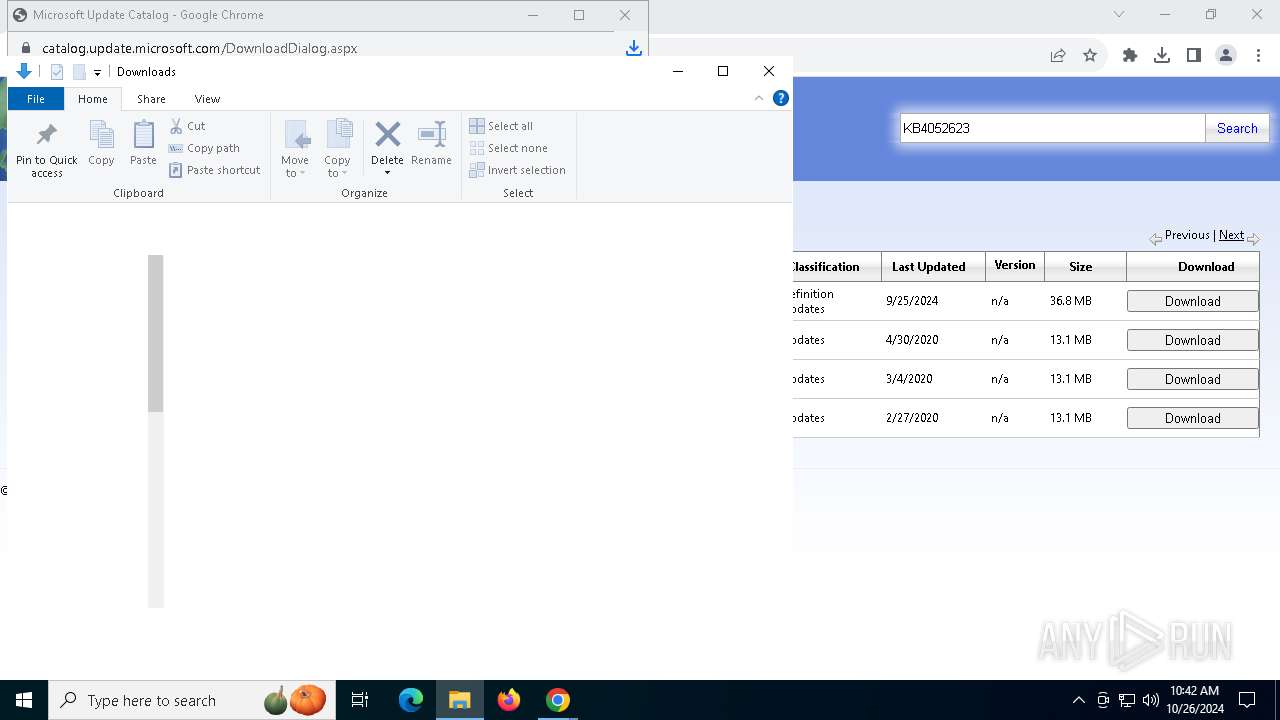Screen dimensions: 1280x720
Task: Click blue Downloads arrow in Explorer title bar
Action: tap(24, 71)
